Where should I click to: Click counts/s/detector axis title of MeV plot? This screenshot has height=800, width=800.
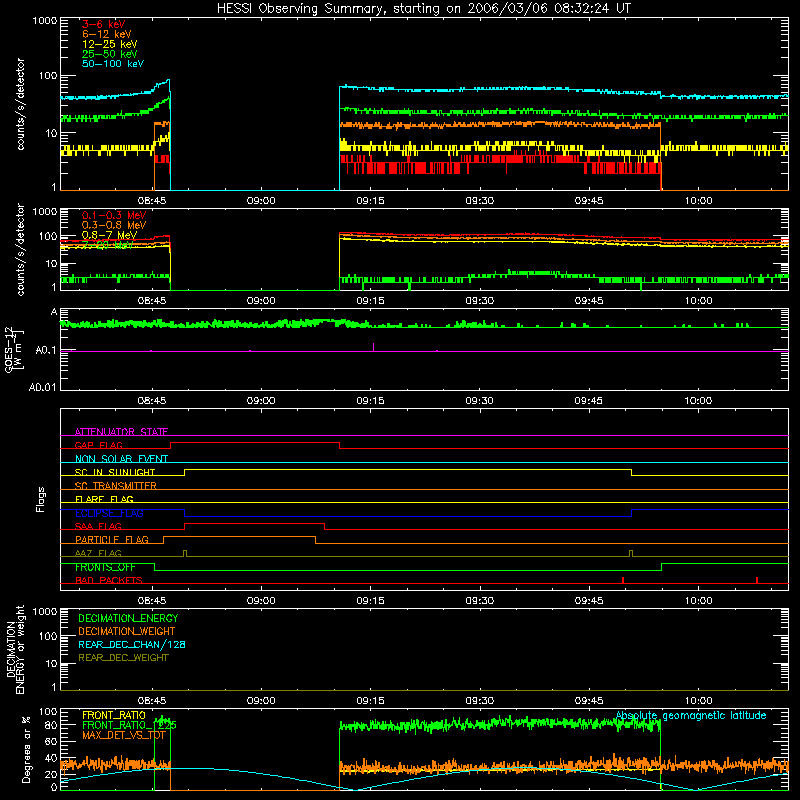pos(20,249)
